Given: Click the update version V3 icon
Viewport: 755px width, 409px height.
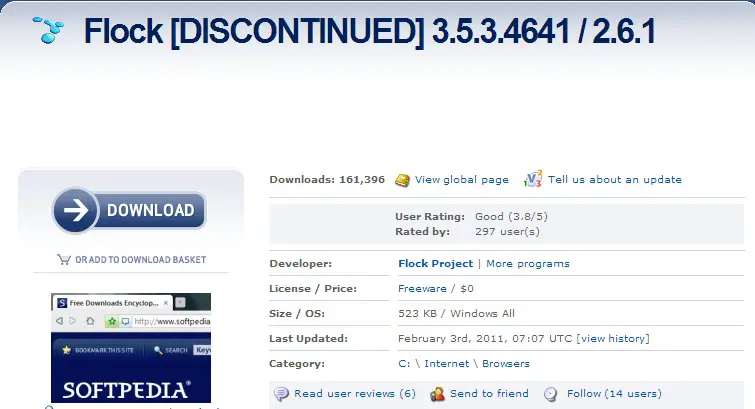Looking at the screenshot, I should [x=533, y=179].
